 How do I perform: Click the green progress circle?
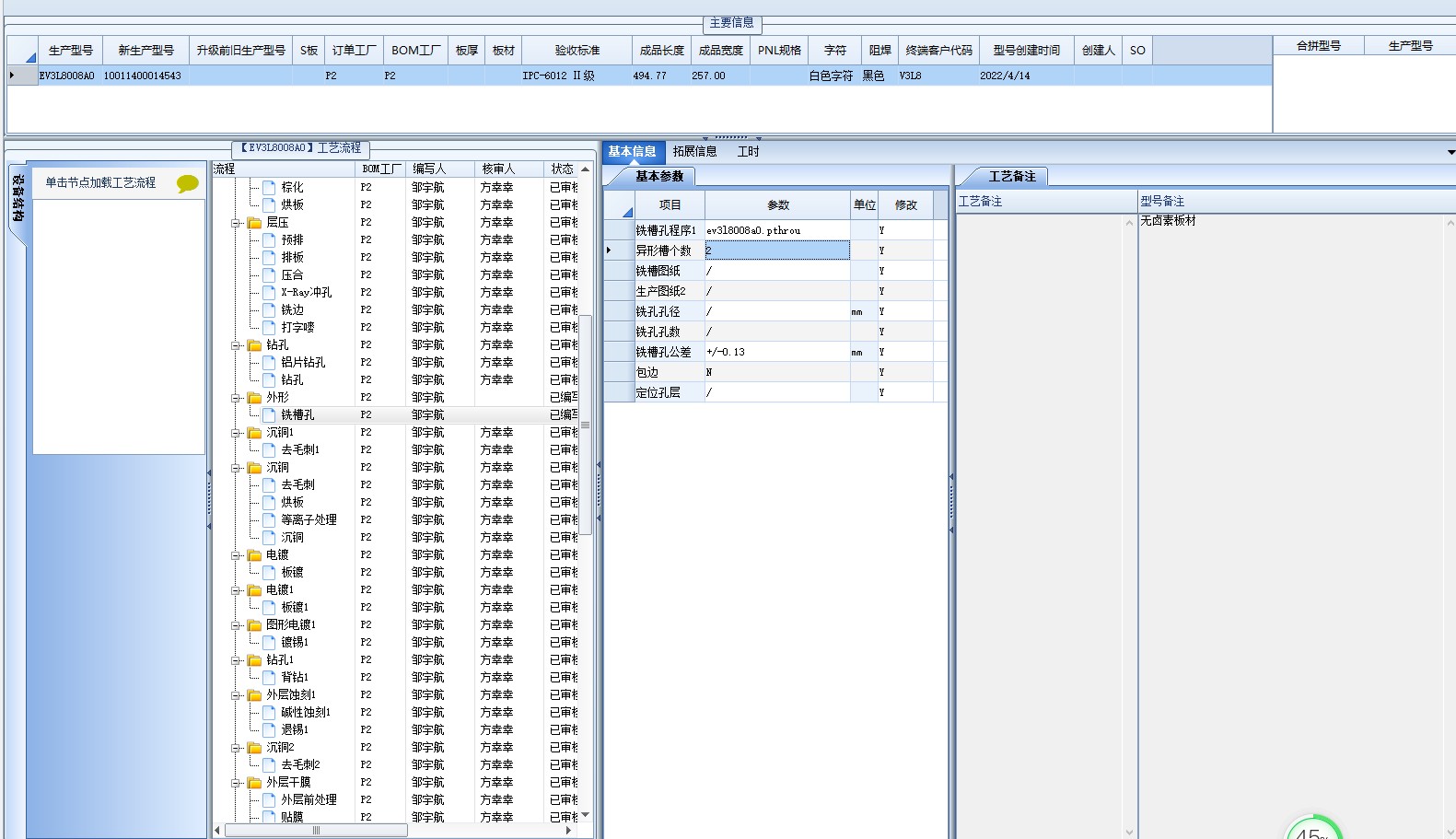1314,828
